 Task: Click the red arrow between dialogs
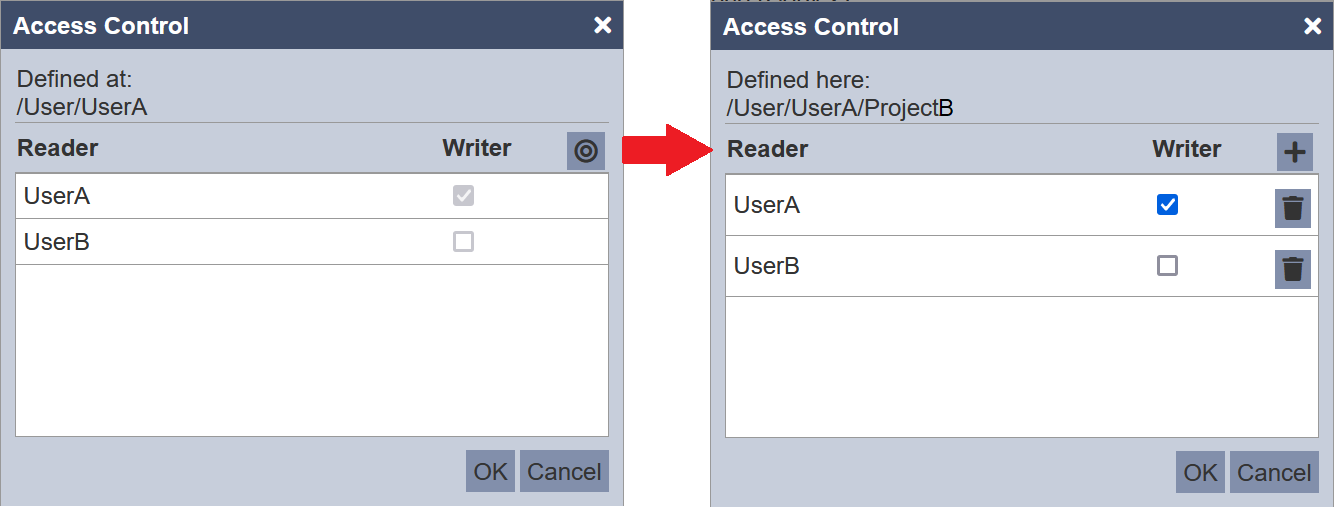pyautogui.click(x=666, y=150)
